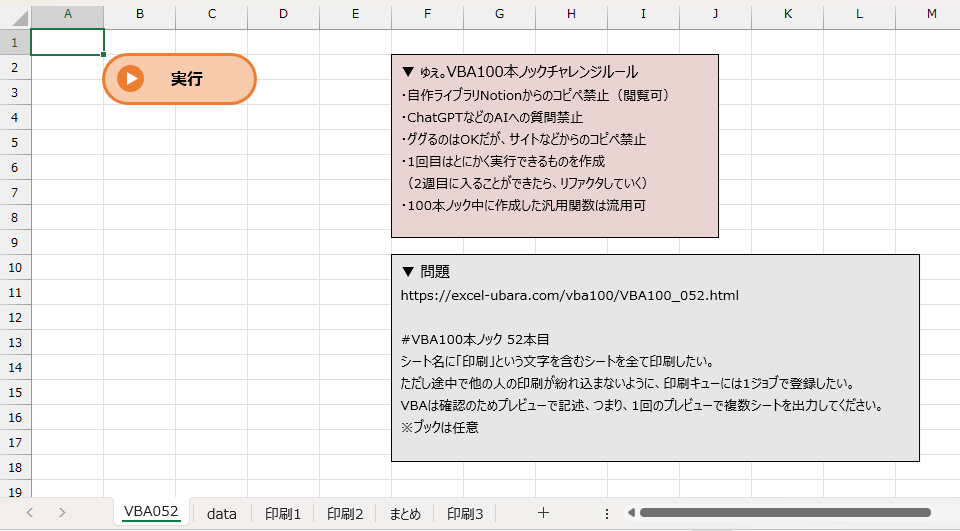
Task: Click the ChatGPTなどのAIへの質問禁止 line
Action: click(x=492, y=117)
